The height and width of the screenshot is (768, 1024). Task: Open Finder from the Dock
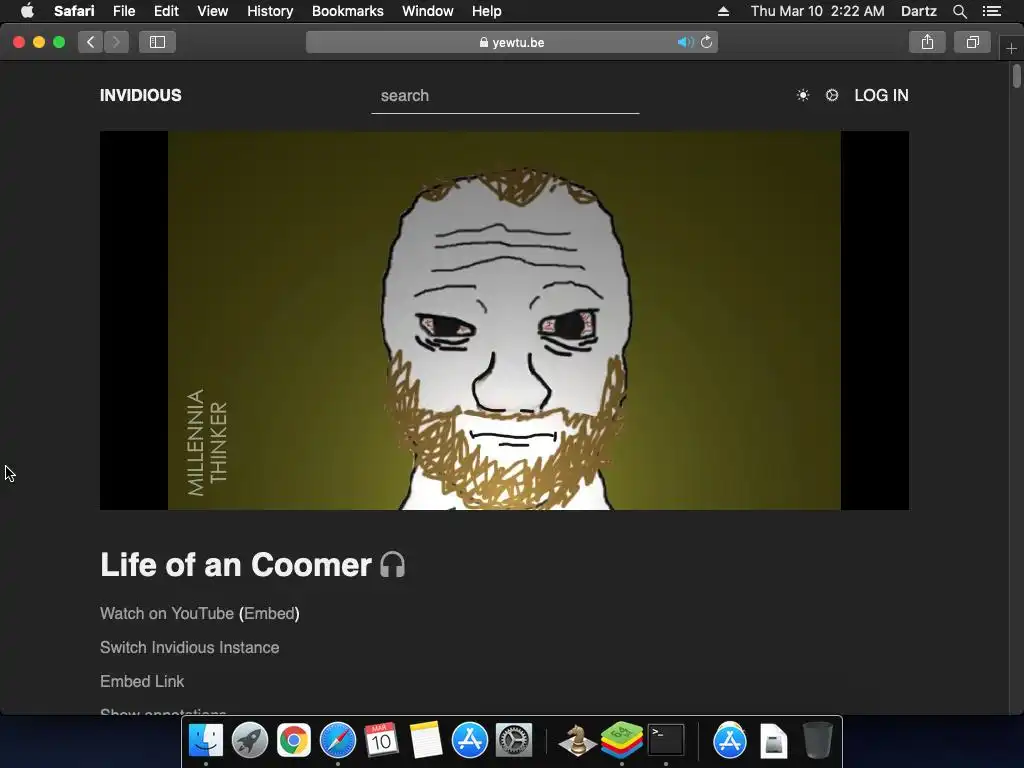pos(206,741)
